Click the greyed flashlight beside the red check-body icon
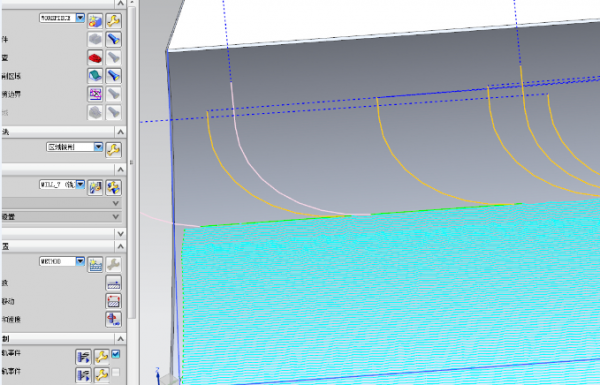Image resolution: width=600 pixels, height=385 pixels. tap(114, 58)
